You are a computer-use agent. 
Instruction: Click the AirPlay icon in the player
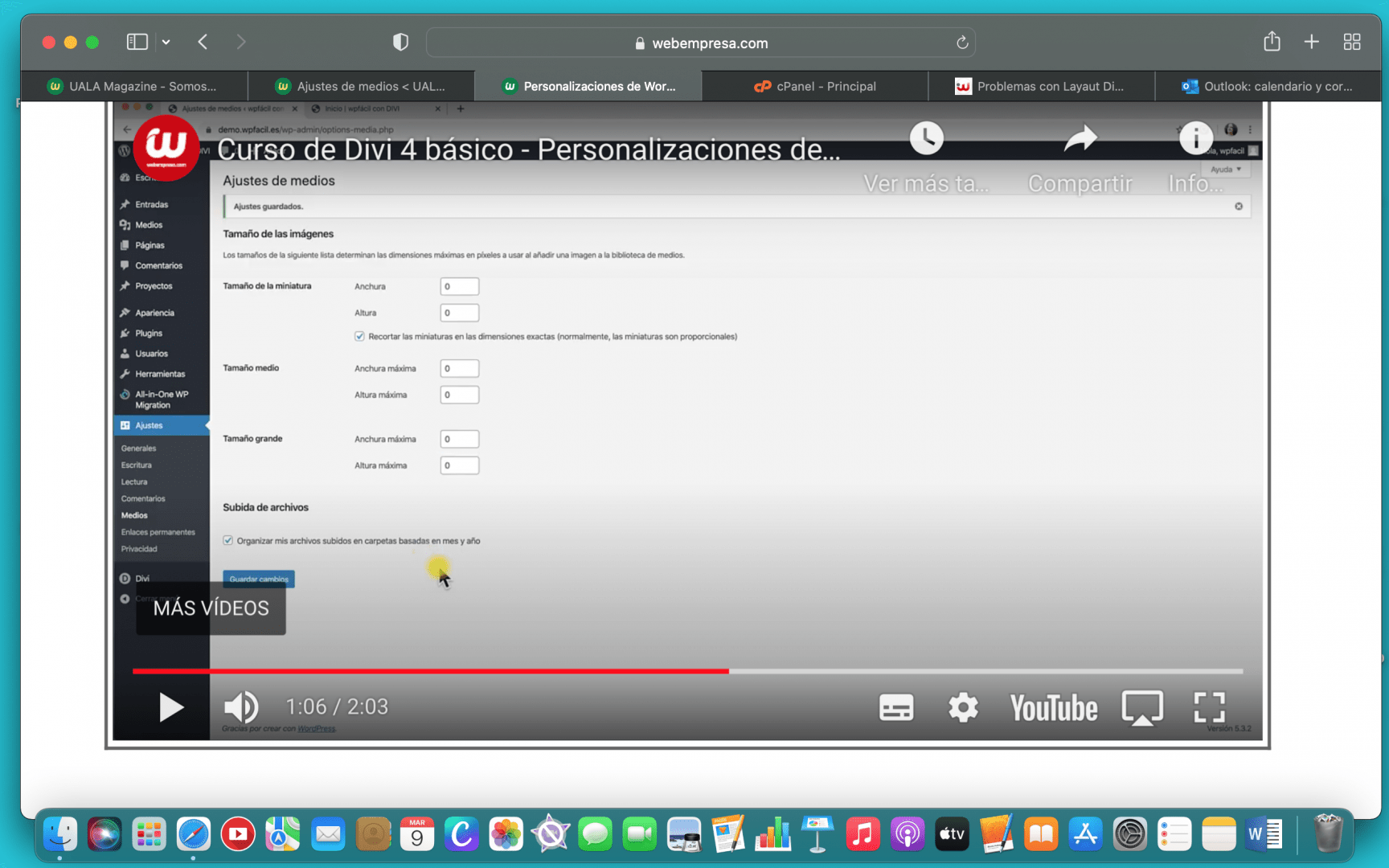tap(1142, 707)
